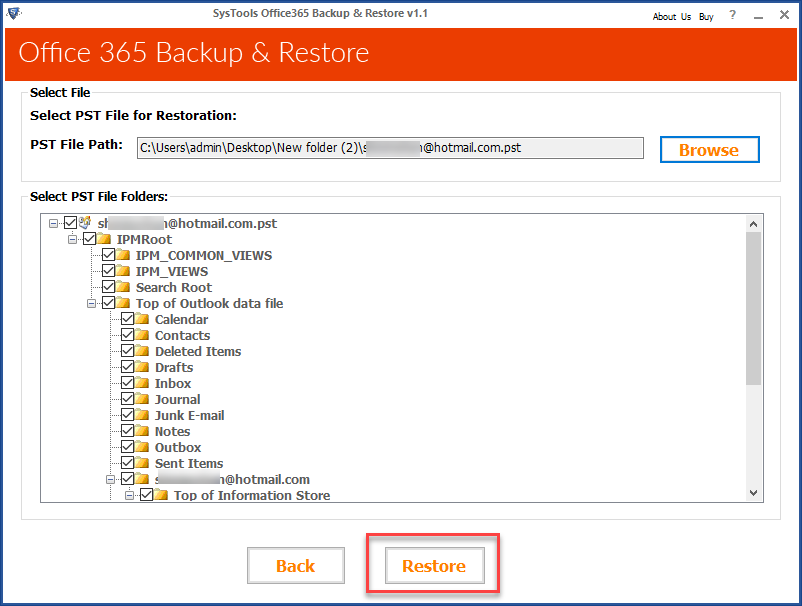The height and width of the screenshot is (606, 802).
Task: Click the folder icon beside IPM_COMMON_VIEWS
Action: point(123,255)
